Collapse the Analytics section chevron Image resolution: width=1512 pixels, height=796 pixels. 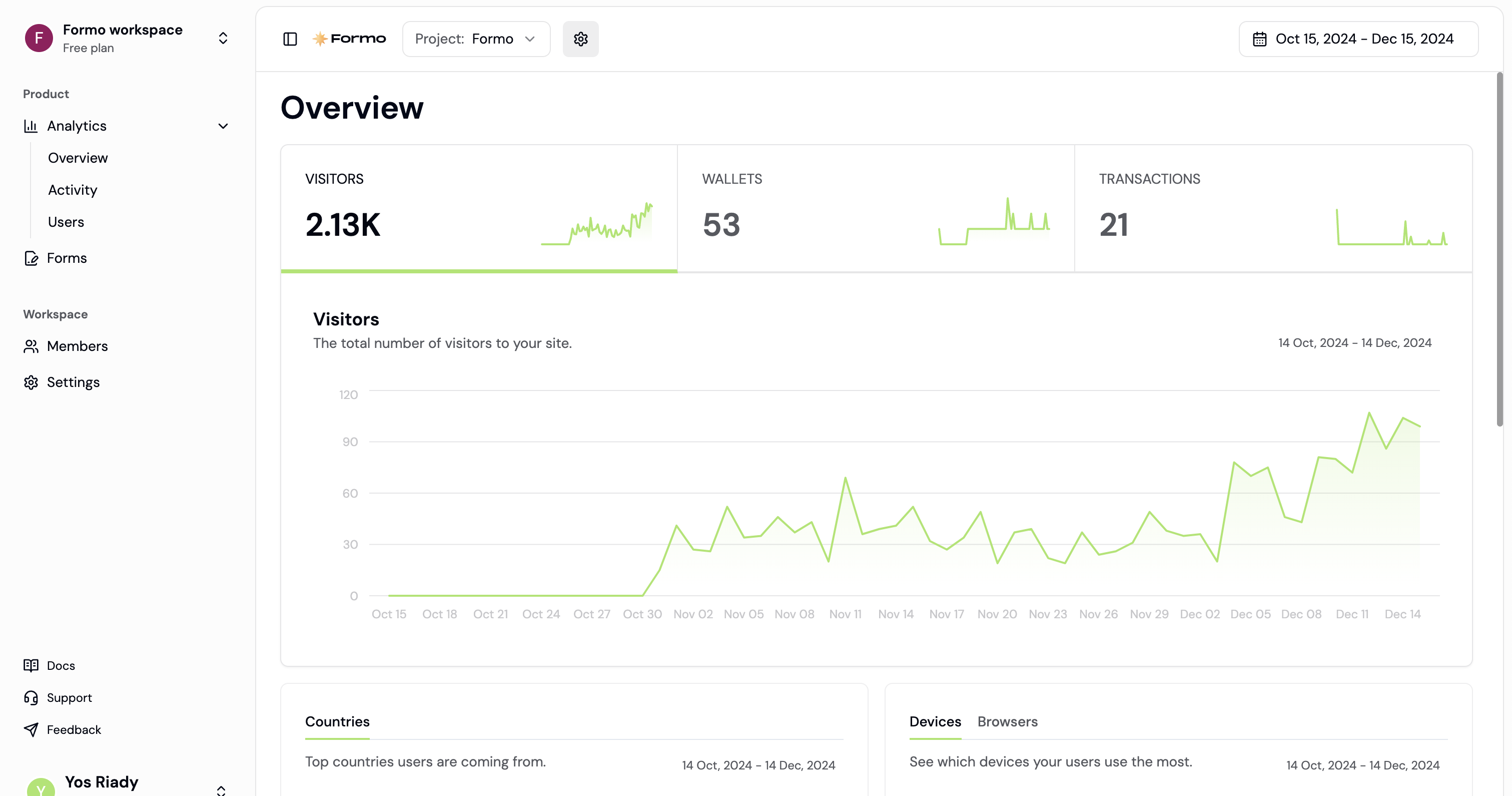pyautogui.click(x=223, y=126)
